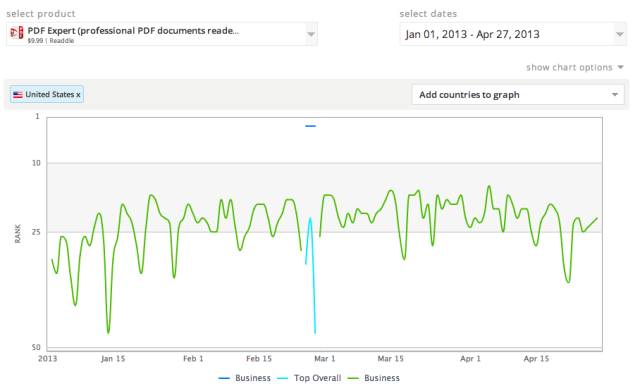Click the dark blue Business legend swatch
Viewport: 640px width, 386px height.
pos(224,379)
